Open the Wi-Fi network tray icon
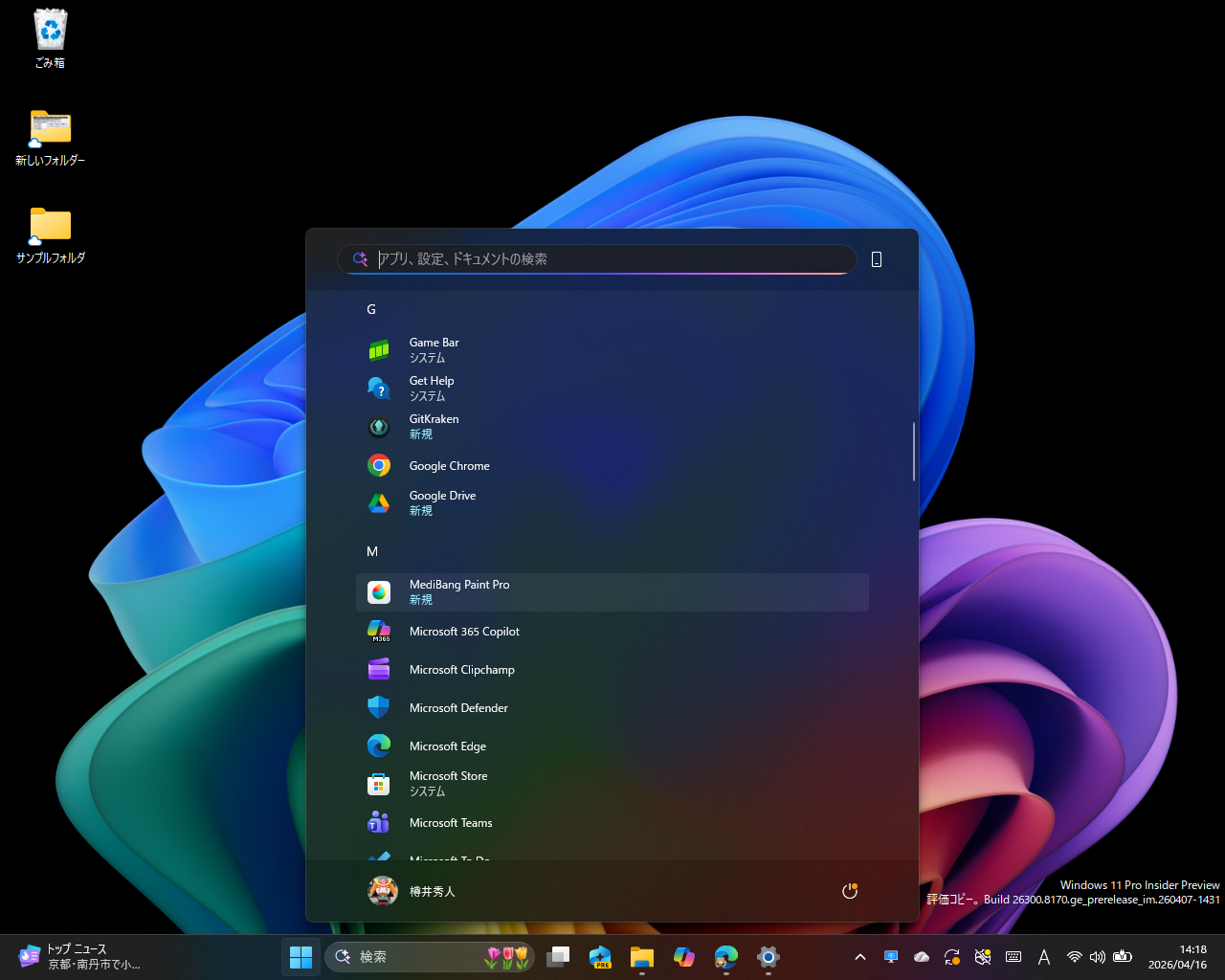This screenshot has width=1225, height=980. tap(1075, 957)
